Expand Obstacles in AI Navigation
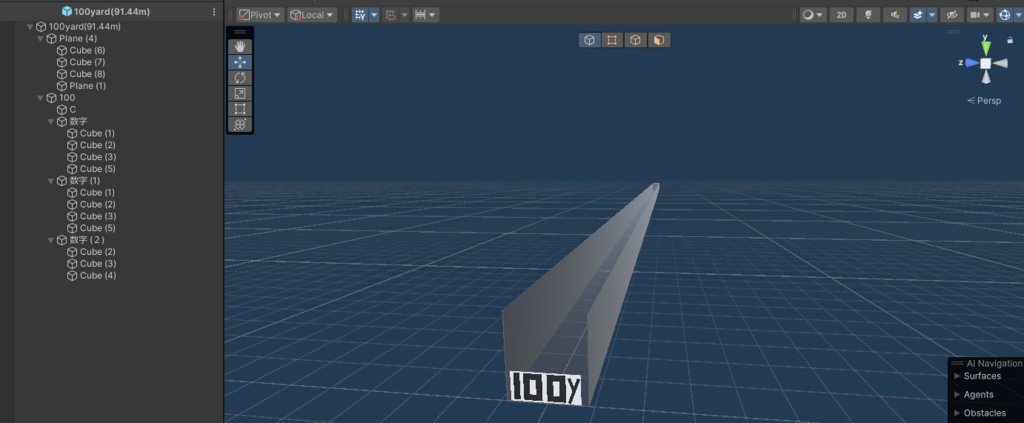This screenshot has height=423, width=1024. point(957,413)
